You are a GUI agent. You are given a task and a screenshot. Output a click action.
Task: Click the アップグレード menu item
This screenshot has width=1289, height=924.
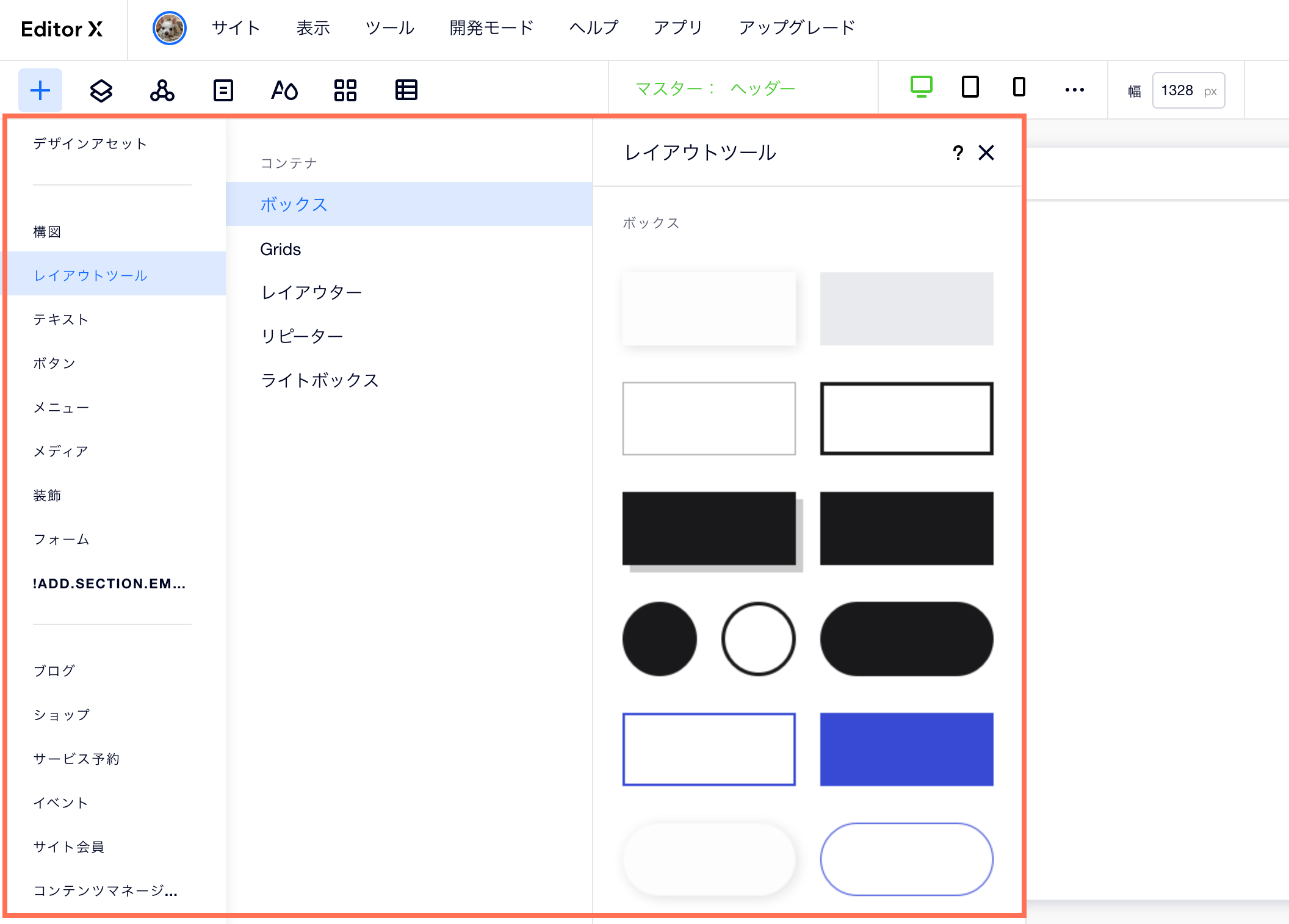pos(797,28)
